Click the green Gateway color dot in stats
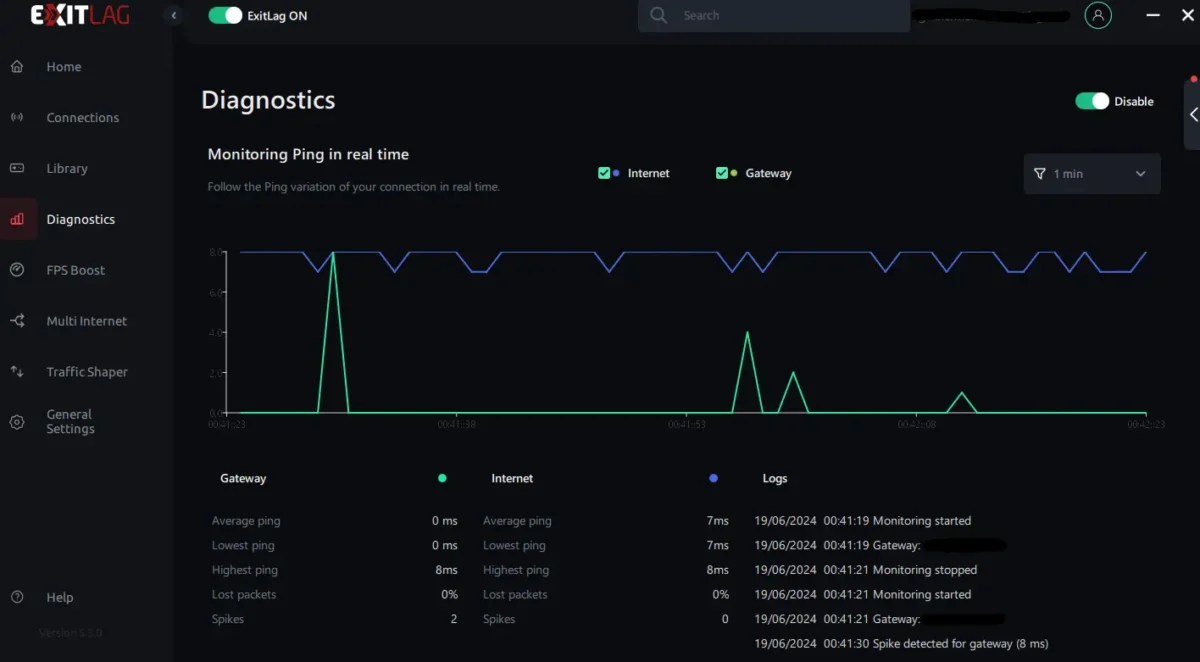 442,478
